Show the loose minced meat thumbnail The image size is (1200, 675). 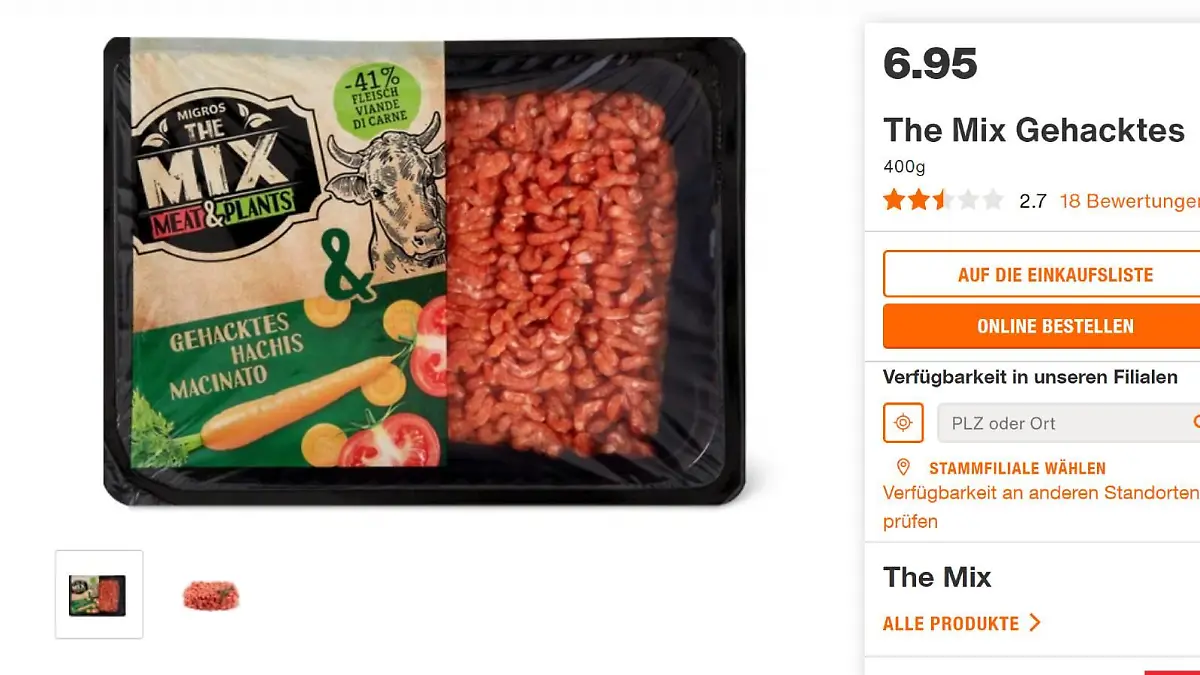pyautogui.click(x=211, y=596)
